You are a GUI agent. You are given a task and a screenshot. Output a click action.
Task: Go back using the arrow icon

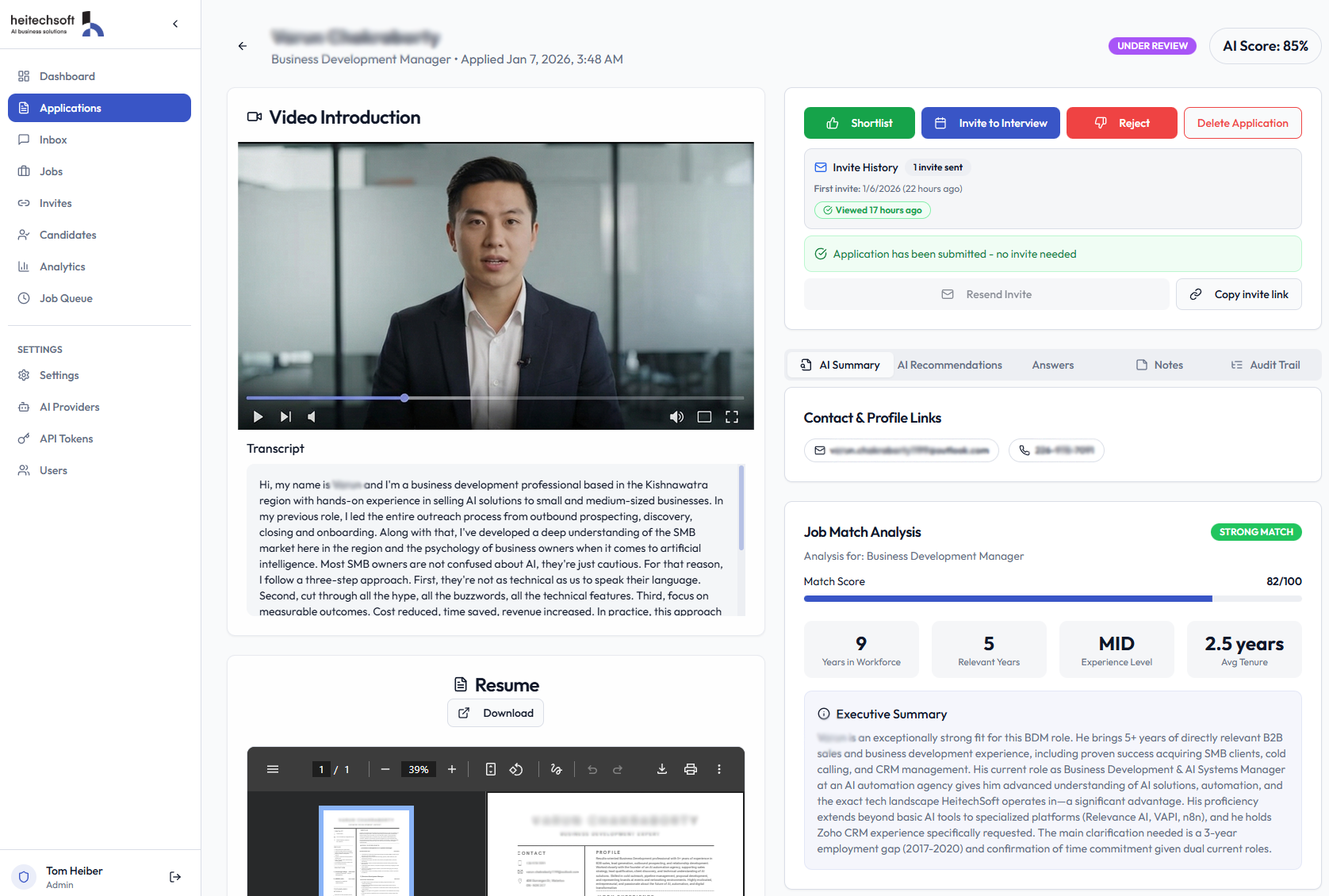coord(243,46)
